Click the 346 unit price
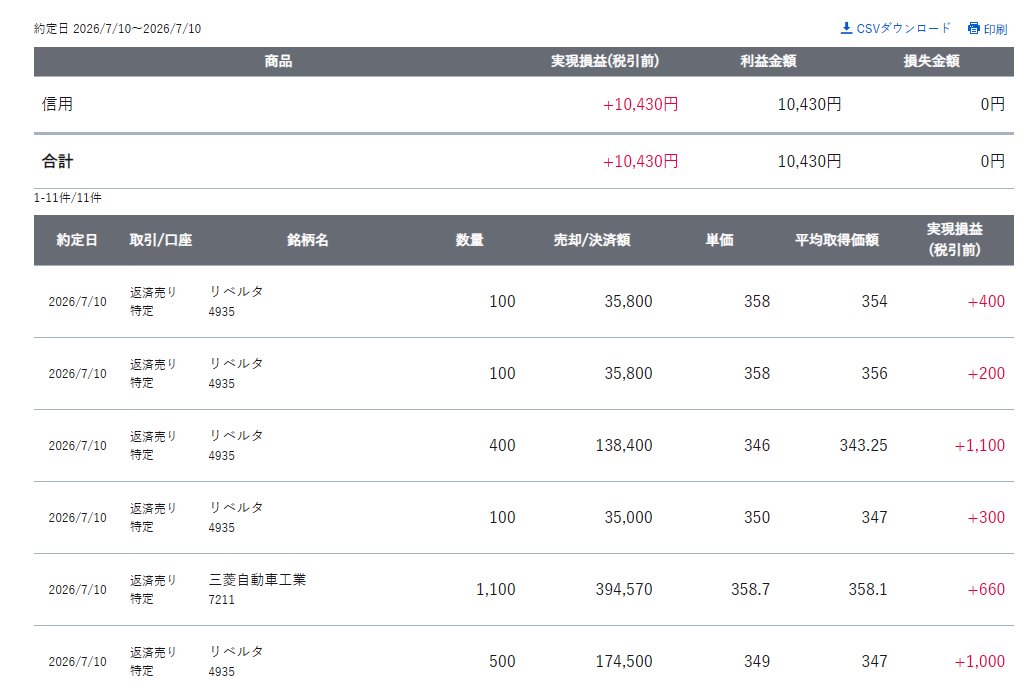Viewport: 1031px width, 695px height. 757,445
